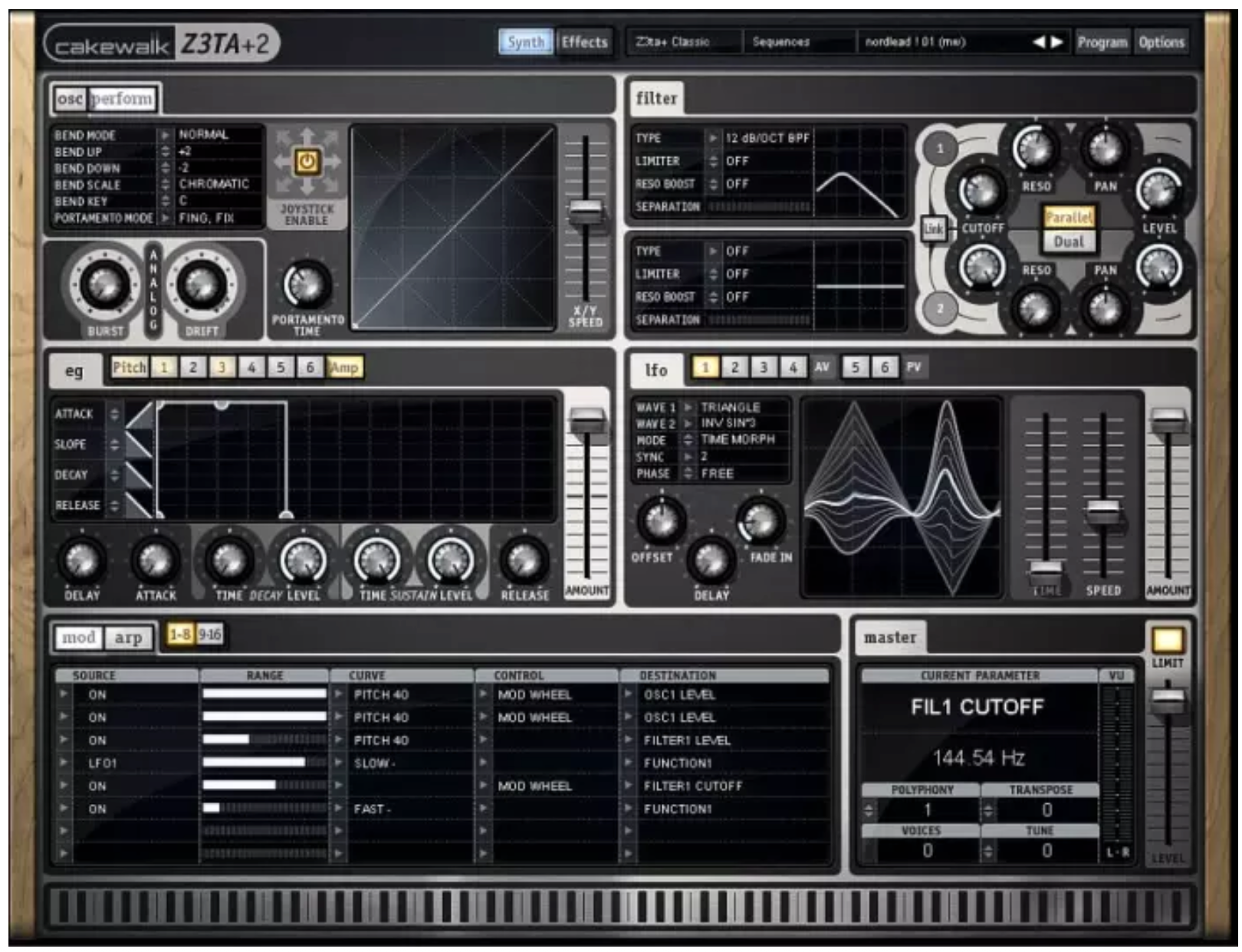This screenshot has width=1242, height=952.
Task: Click the Sustain Level knob
Action: pos(450,560)
